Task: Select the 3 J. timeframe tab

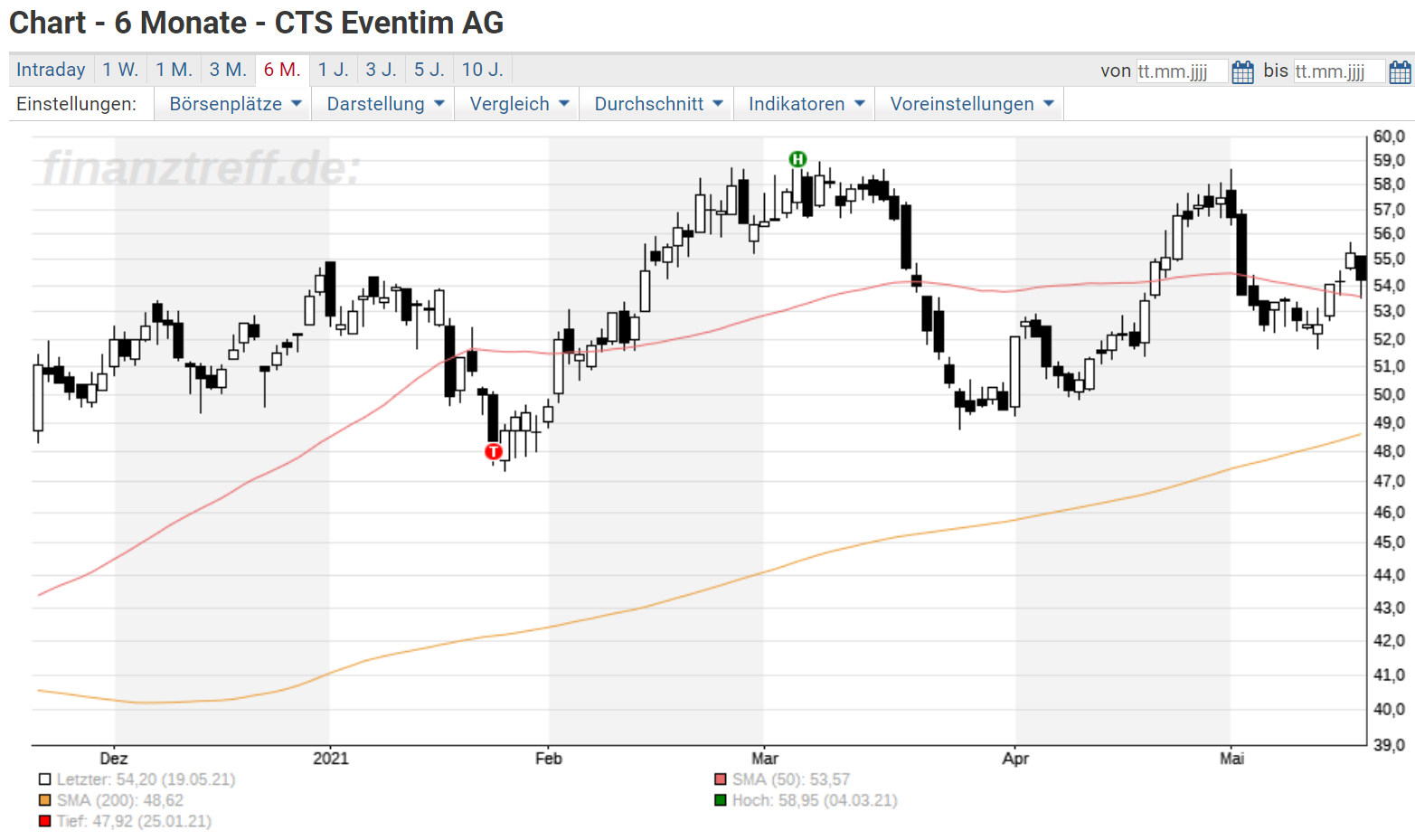Action: point(381,70)
